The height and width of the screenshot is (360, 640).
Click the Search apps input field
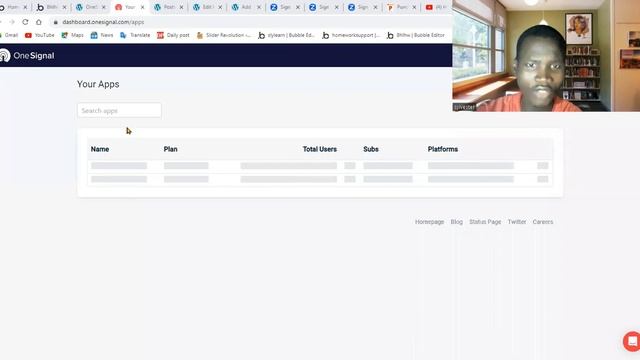click(x=119, y=111)
